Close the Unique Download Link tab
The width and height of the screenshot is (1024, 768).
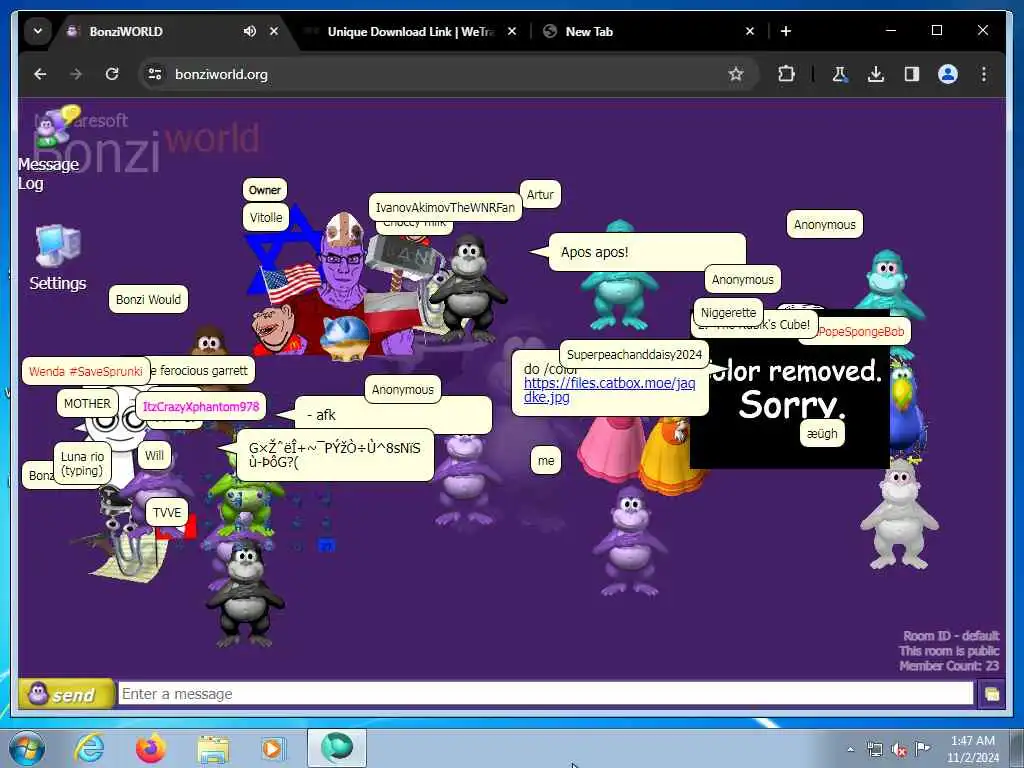[x=512, y=31]
